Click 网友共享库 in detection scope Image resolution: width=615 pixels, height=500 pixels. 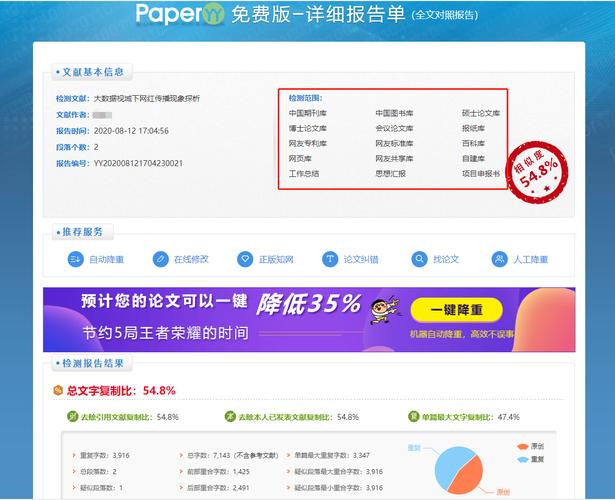click(394, 159)
